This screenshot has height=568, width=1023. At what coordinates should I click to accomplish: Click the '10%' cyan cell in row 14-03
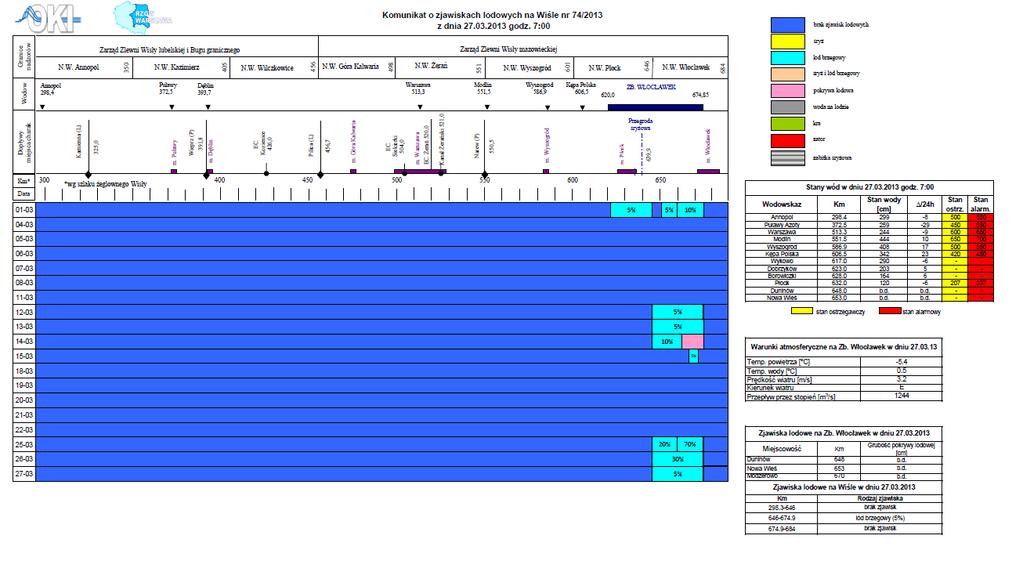(x=667, y=341)
